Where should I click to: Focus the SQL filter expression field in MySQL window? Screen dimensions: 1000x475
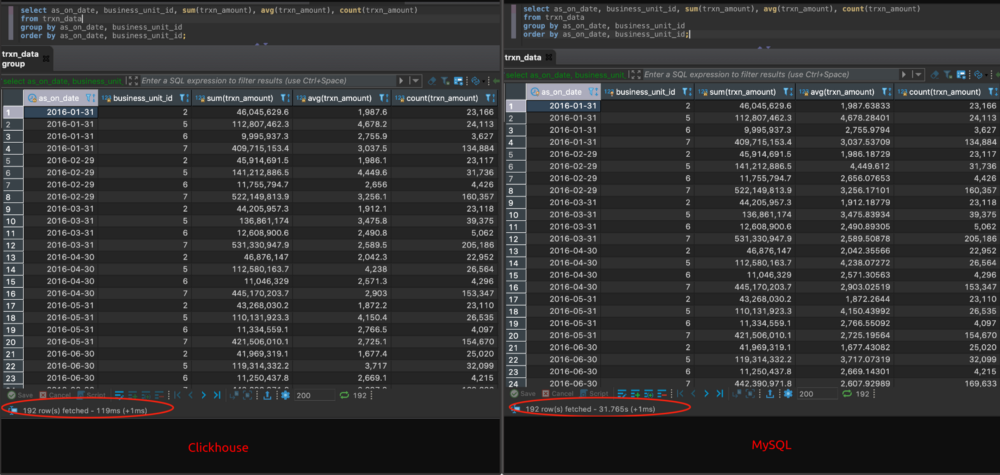coord(770,75)
